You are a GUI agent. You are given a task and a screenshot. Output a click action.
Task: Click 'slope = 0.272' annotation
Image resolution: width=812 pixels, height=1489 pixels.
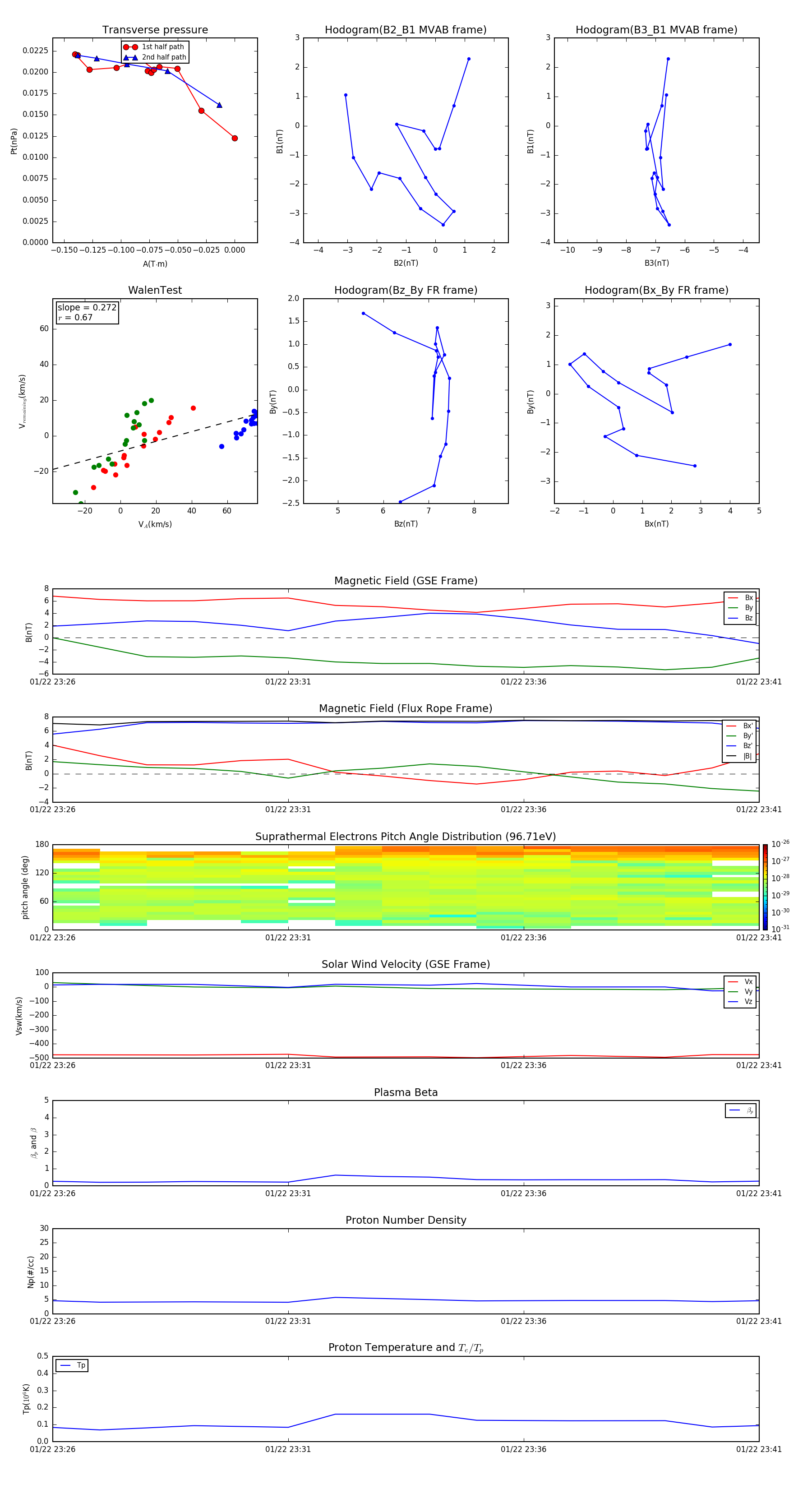(87, 308)
